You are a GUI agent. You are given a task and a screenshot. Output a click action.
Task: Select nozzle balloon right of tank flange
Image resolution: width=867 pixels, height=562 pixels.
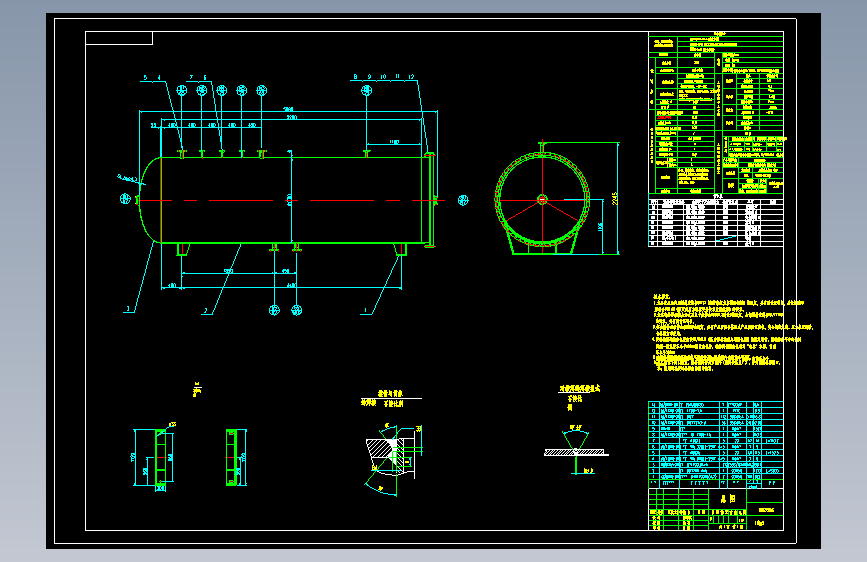463,200
